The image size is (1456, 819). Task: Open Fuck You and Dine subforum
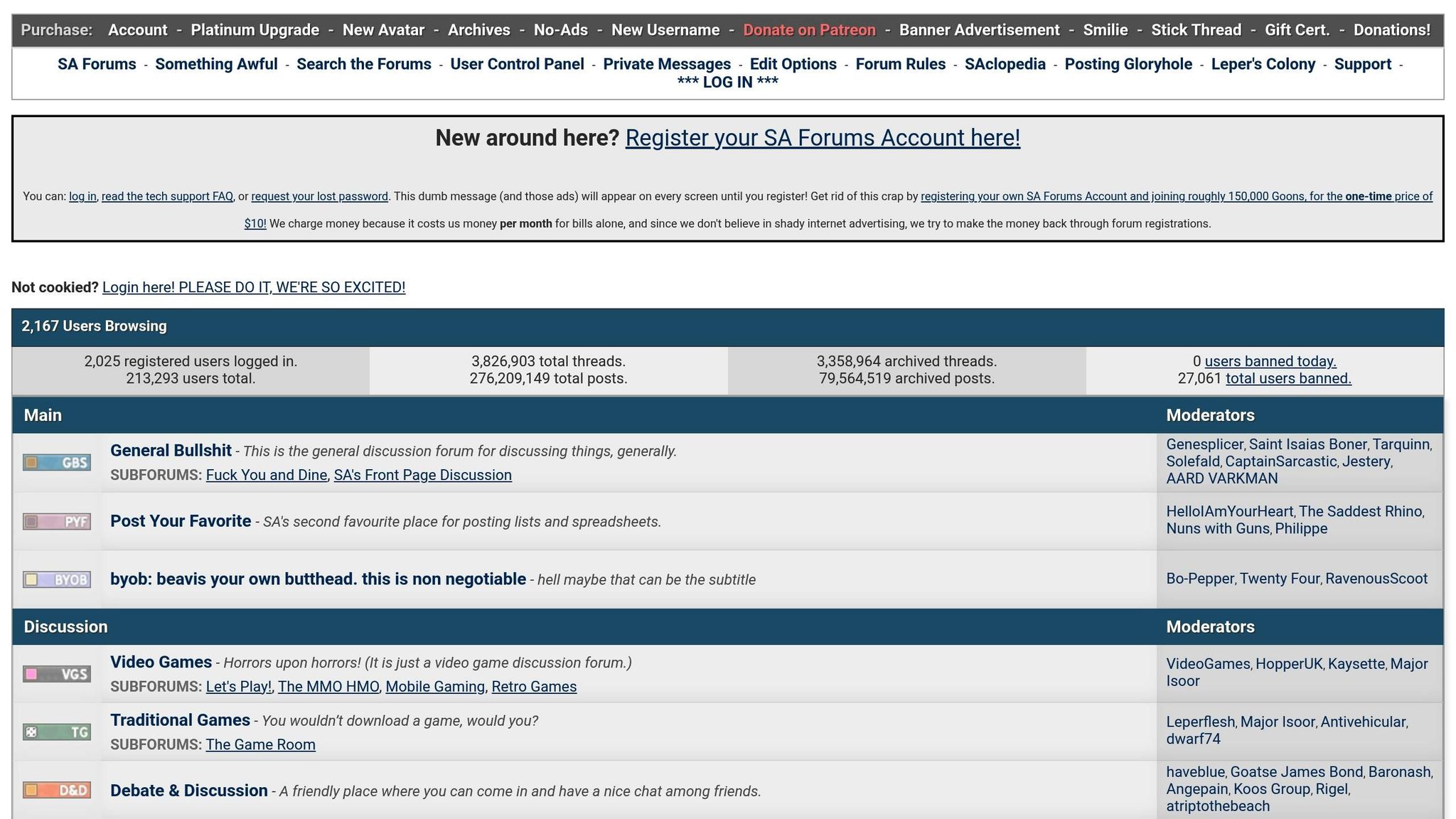(267, 475)
